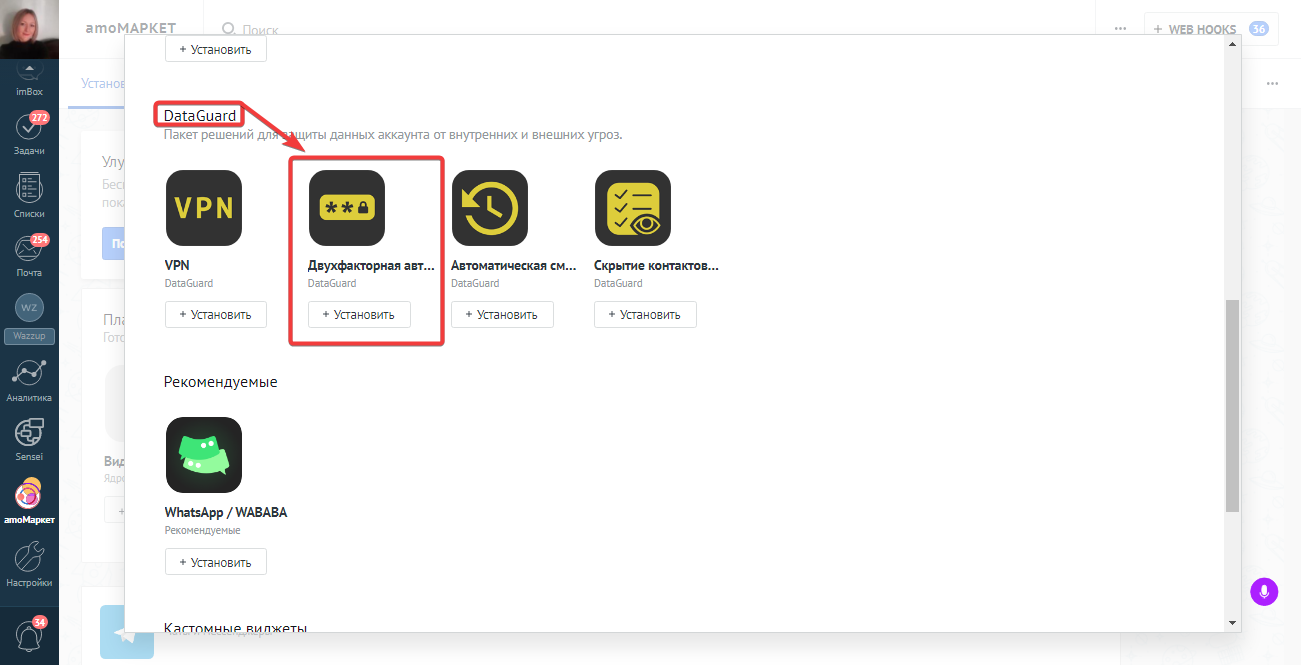Click the Скрытие контактов... widget title

[657, 266]
